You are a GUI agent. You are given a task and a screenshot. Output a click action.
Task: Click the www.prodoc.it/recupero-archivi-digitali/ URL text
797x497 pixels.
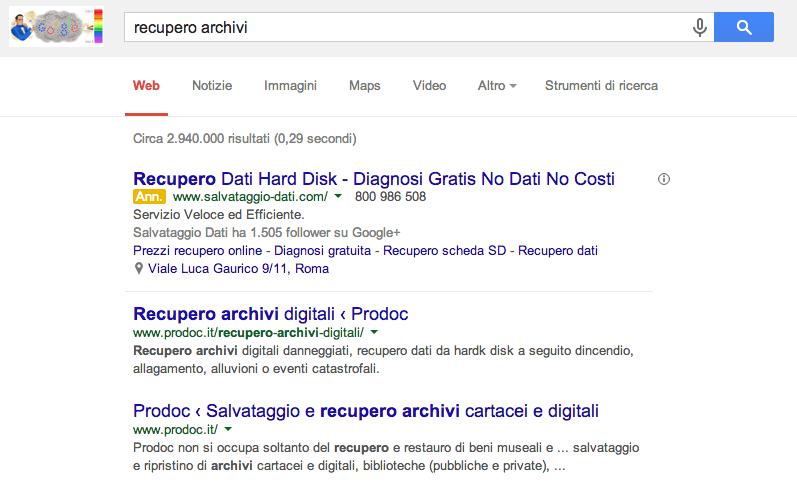248,333
